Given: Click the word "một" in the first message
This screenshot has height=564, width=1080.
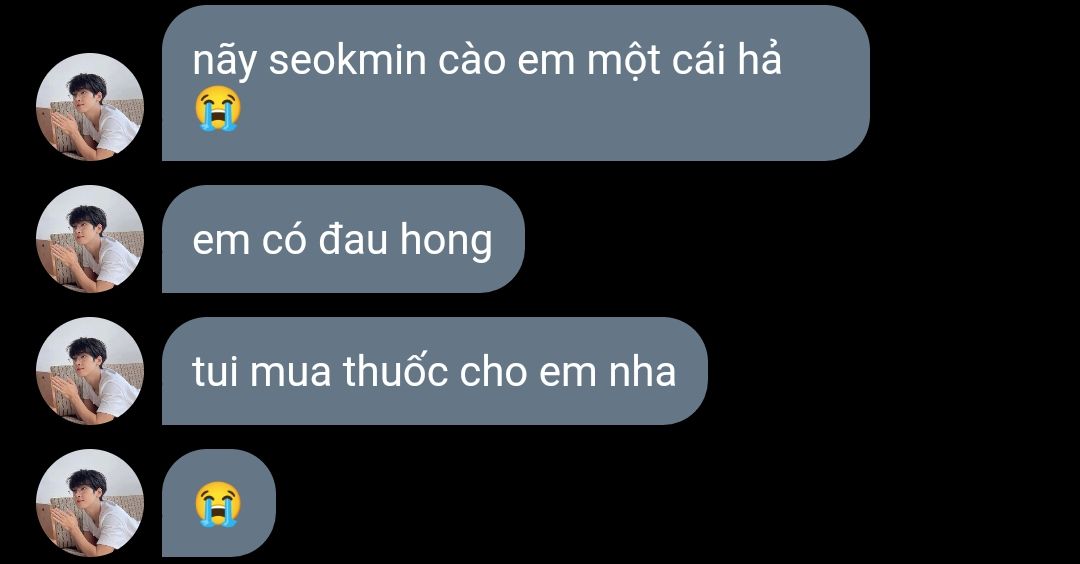Looking at the screenshot, I should [x=624, y=62].
